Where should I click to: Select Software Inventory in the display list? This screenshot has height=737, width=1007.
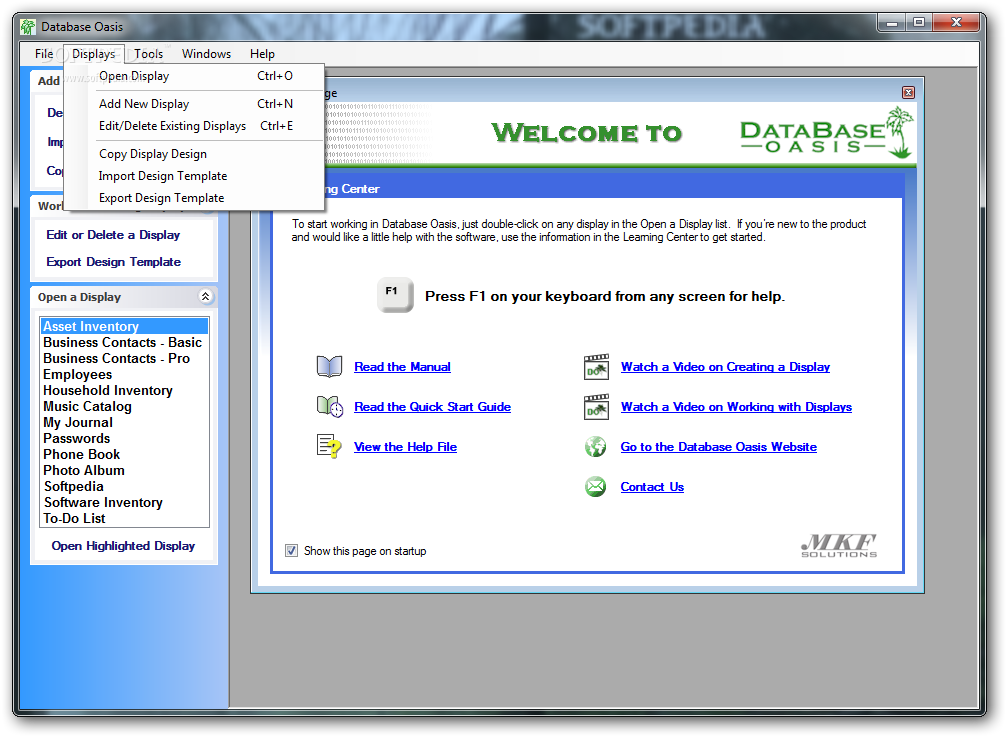(125, 503)
